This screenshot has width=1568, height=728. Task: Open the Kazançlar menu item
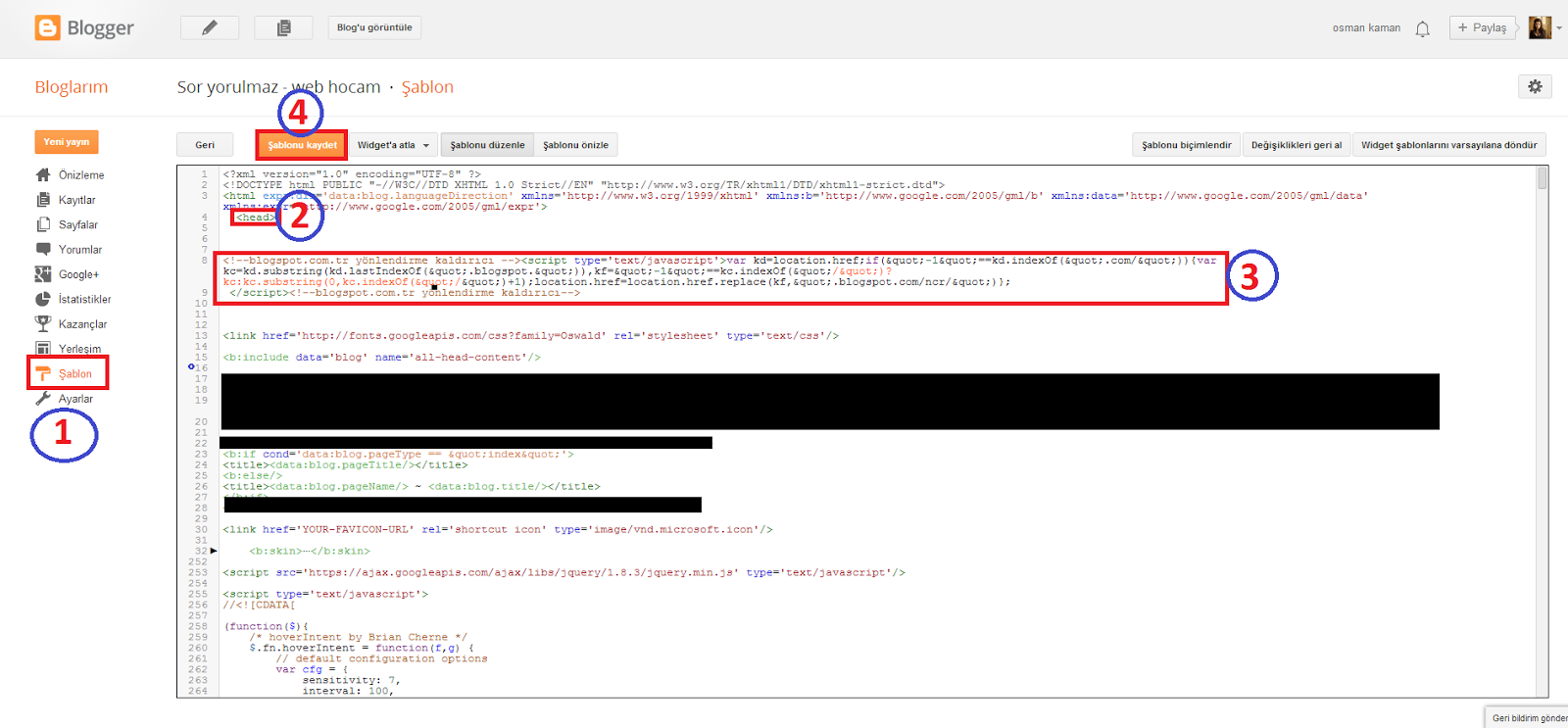(x=83, y=324)
